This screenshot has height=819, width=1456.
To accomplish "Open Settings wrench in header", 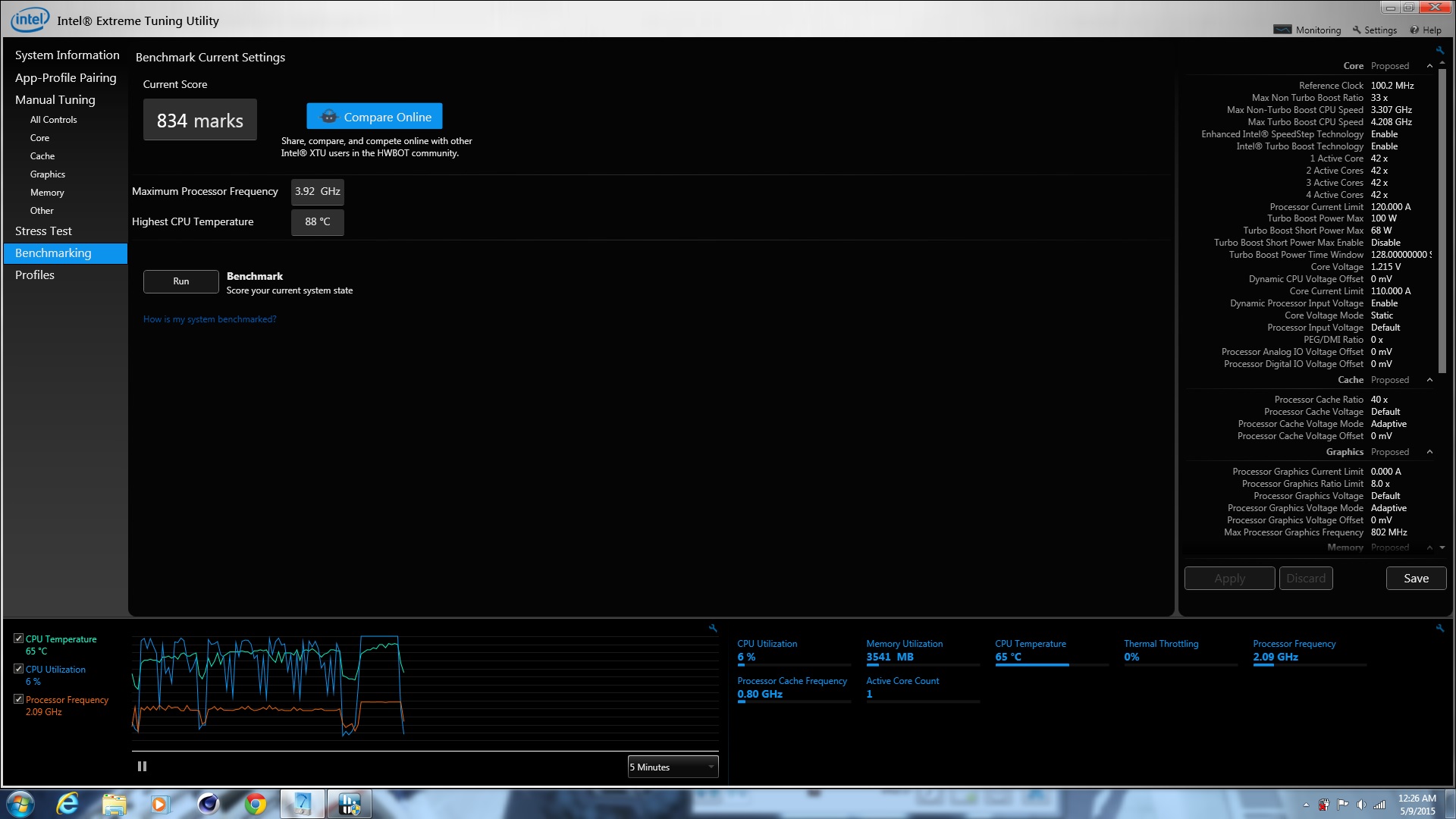I will (1357, 30).
